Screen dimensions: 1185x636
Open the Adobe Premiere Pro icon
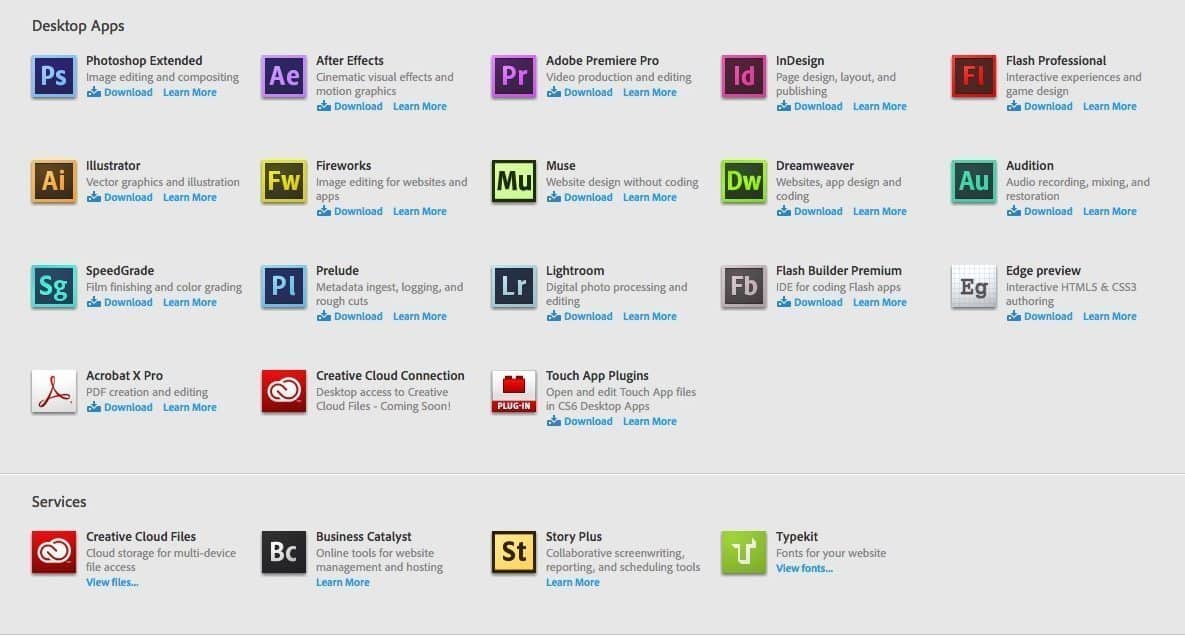[x=513, y=76]
